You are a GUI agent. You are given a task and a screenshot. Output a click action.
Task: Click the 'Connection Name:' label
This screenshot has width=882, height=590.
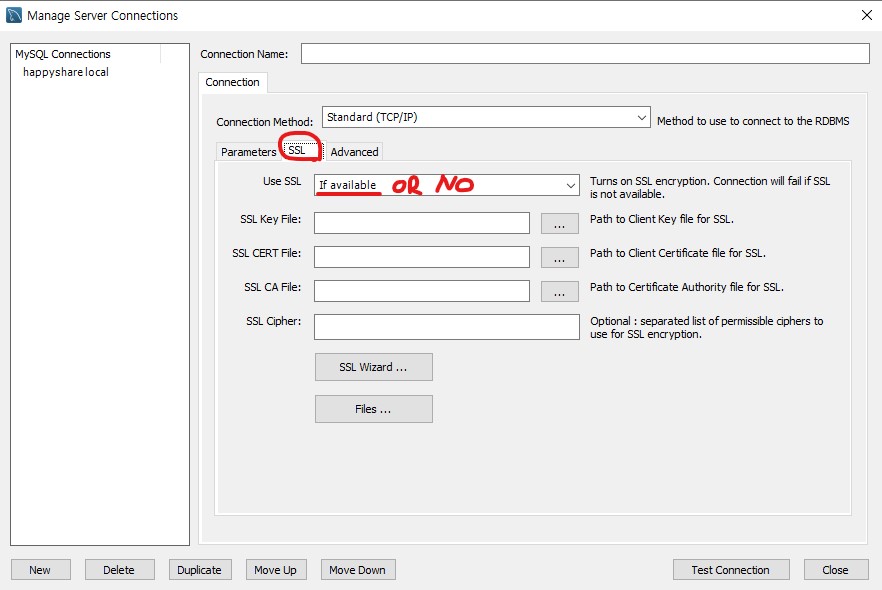coord(244,54)
